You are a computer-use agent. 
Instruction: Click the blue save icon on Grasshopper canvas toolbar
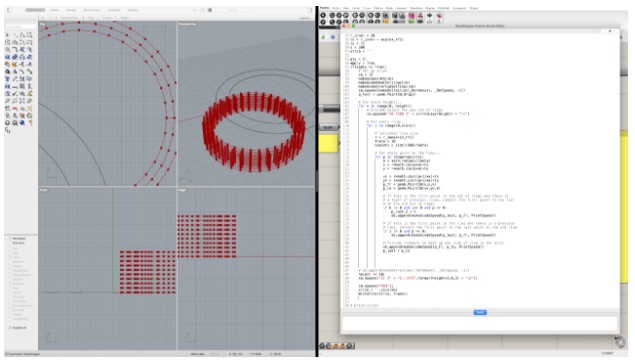[333, 37]
